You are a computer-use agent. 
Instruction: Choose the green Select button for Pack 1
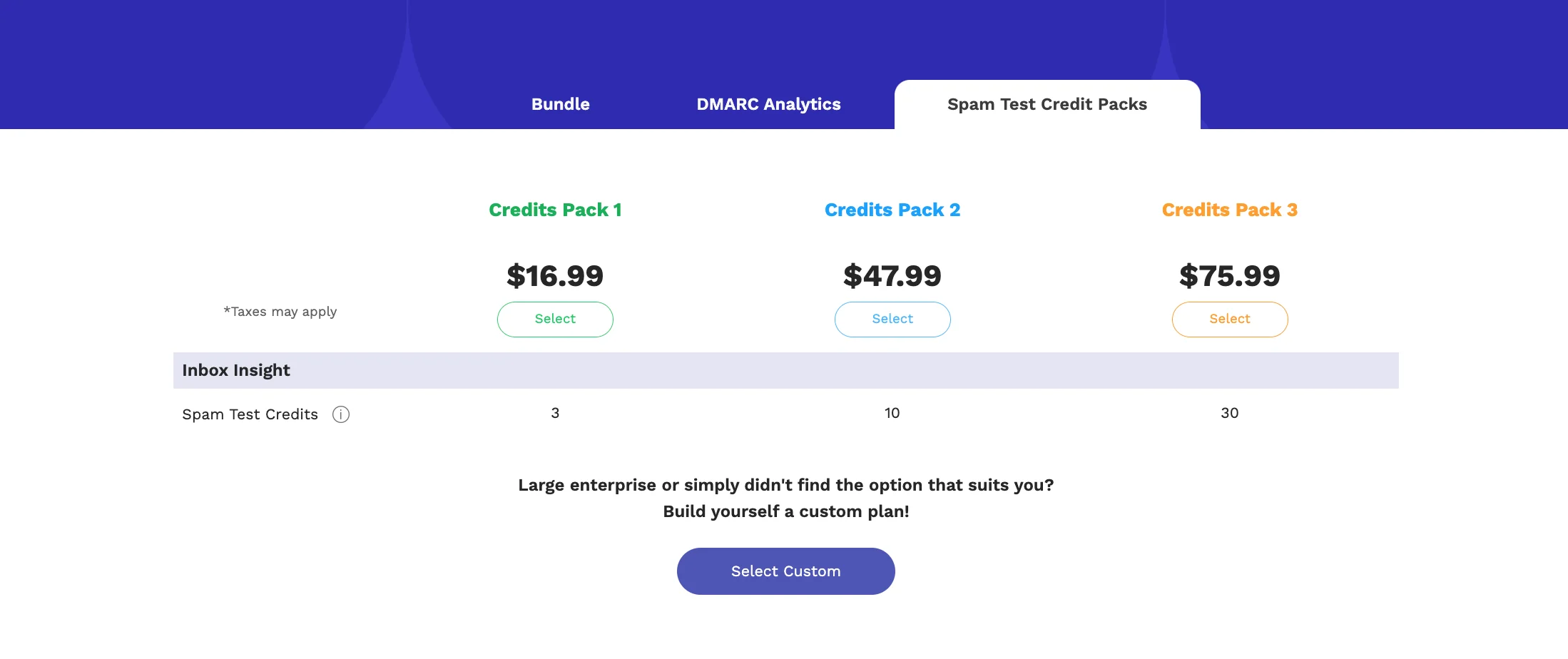(x=555, y=319)
